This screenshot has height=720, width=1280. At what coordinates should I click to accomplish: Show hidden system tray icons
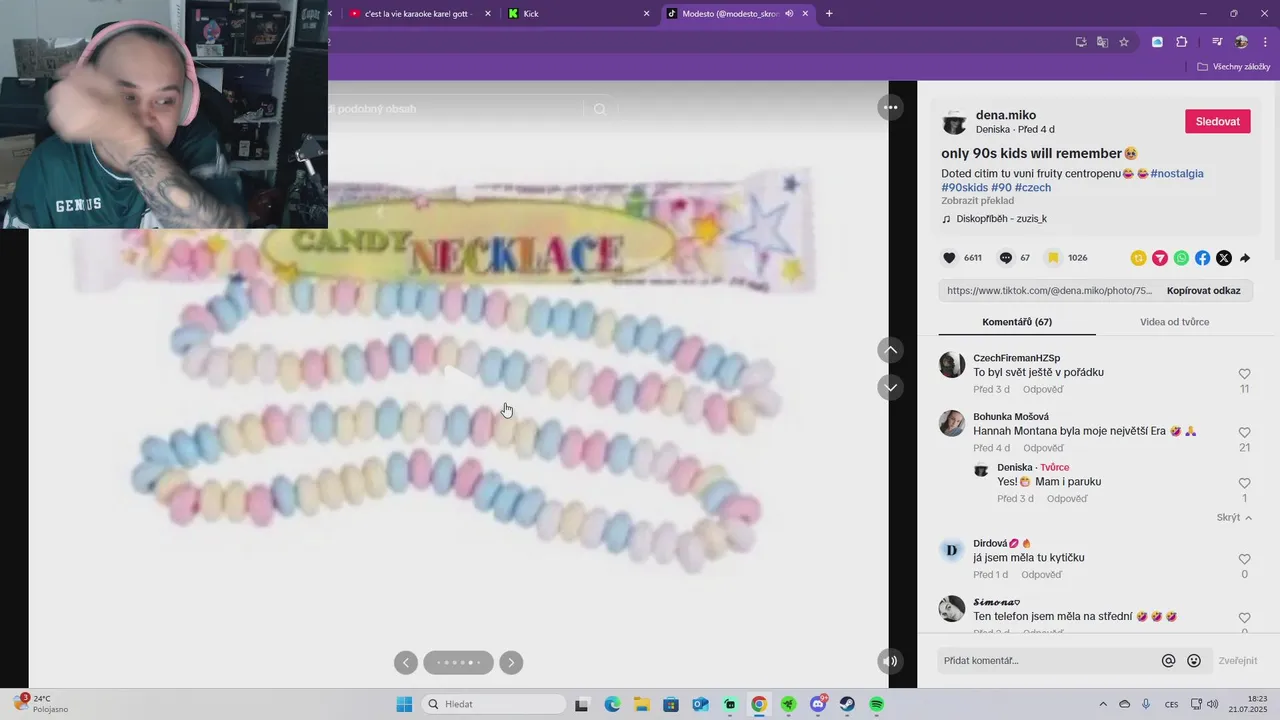click(x=1103, y=704)
